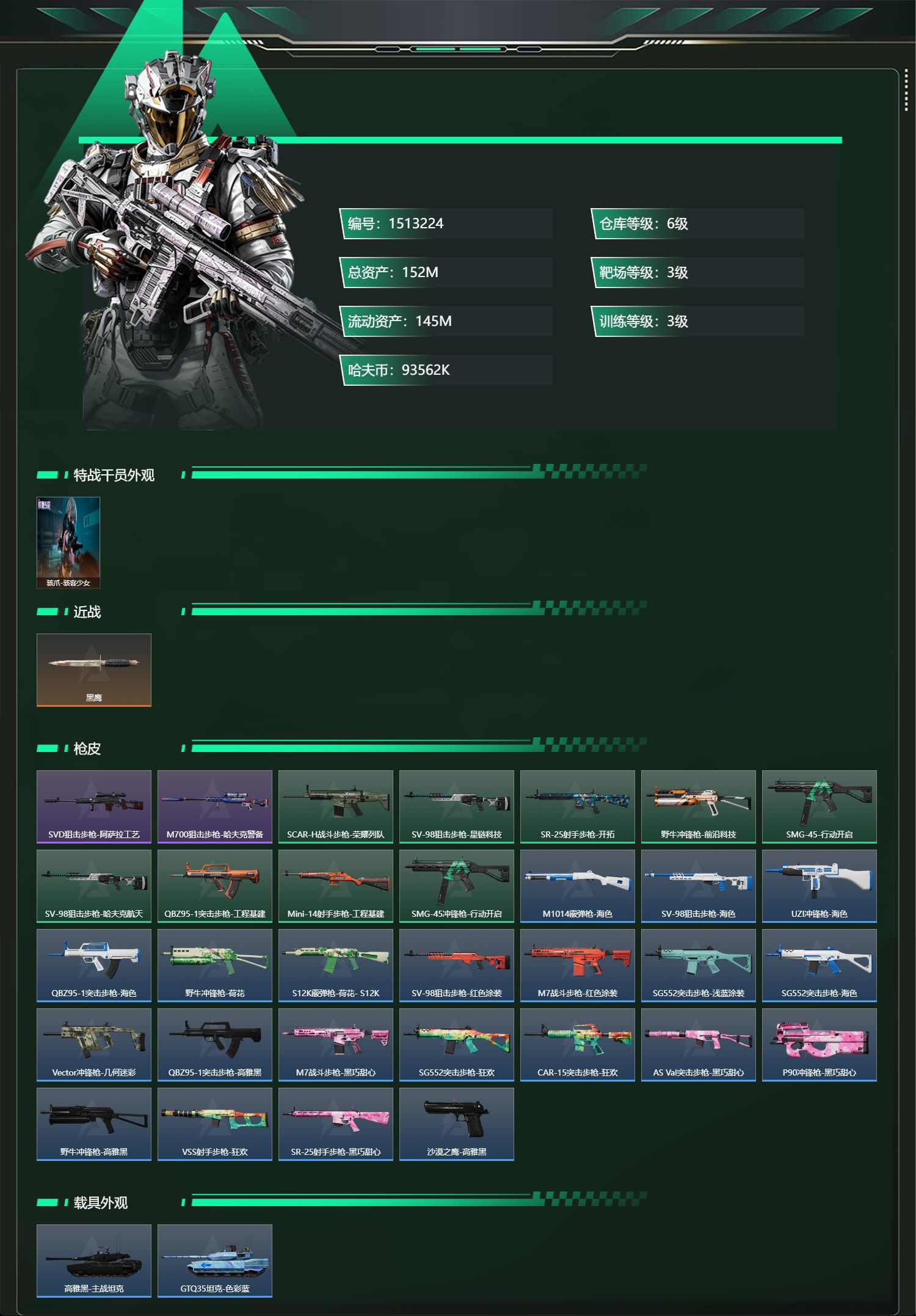Click the 沙漠之鹰-高雅黑 pistol skin
Viewport: 916px width, 1316px height.
pos(457,1124)
